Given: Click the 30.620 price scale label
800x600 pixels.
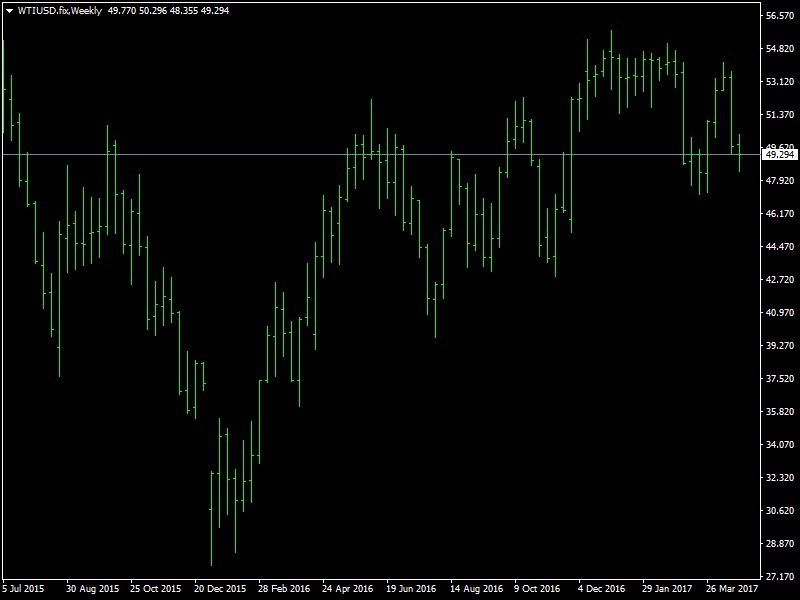Looking at the screenshot, I should (x=780, y=511).
